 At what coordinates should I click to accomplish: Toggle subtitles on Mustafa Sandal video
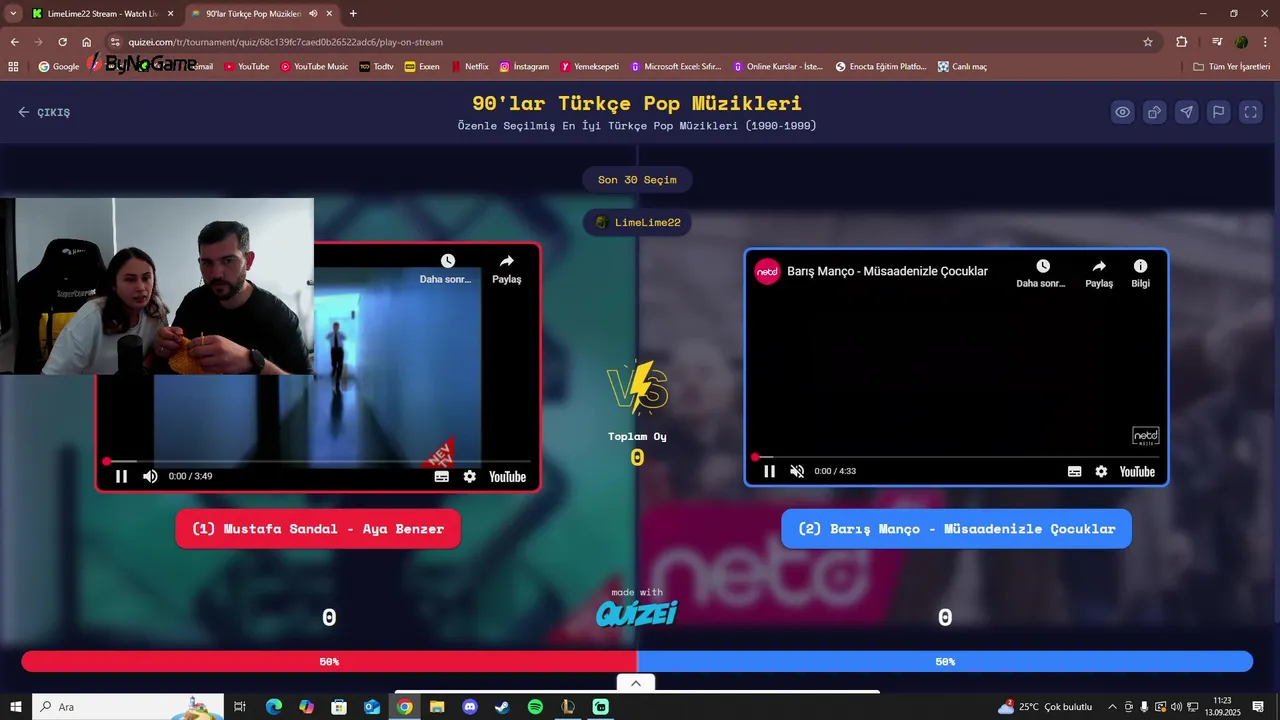(441, 476)
